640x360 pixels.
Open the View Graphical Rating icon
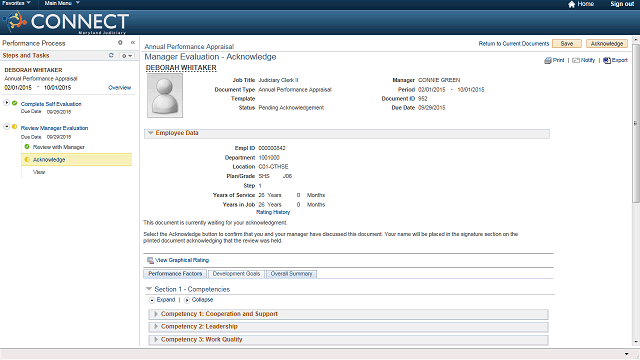pyautogui.click(x=150, y=260)
